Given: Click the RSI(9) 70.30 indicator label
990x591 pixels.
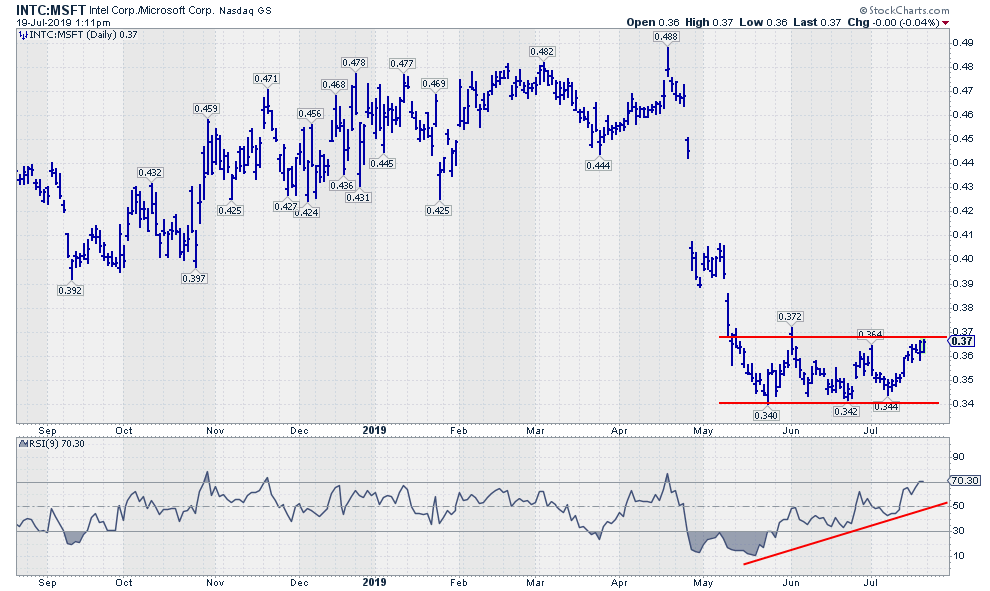Looking at the screenshot, I should click(x=56, y=444).
